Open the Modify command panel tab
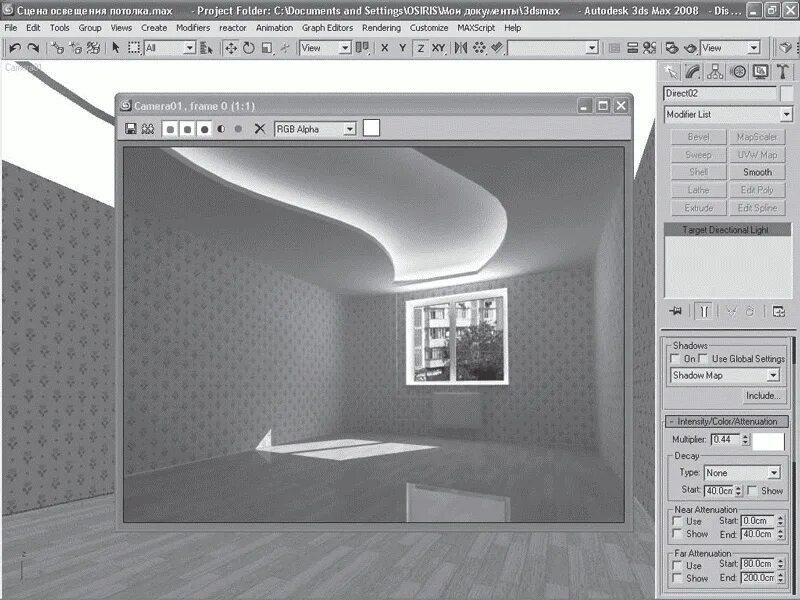This screenshot has width=800, height=600. [693, 72]
